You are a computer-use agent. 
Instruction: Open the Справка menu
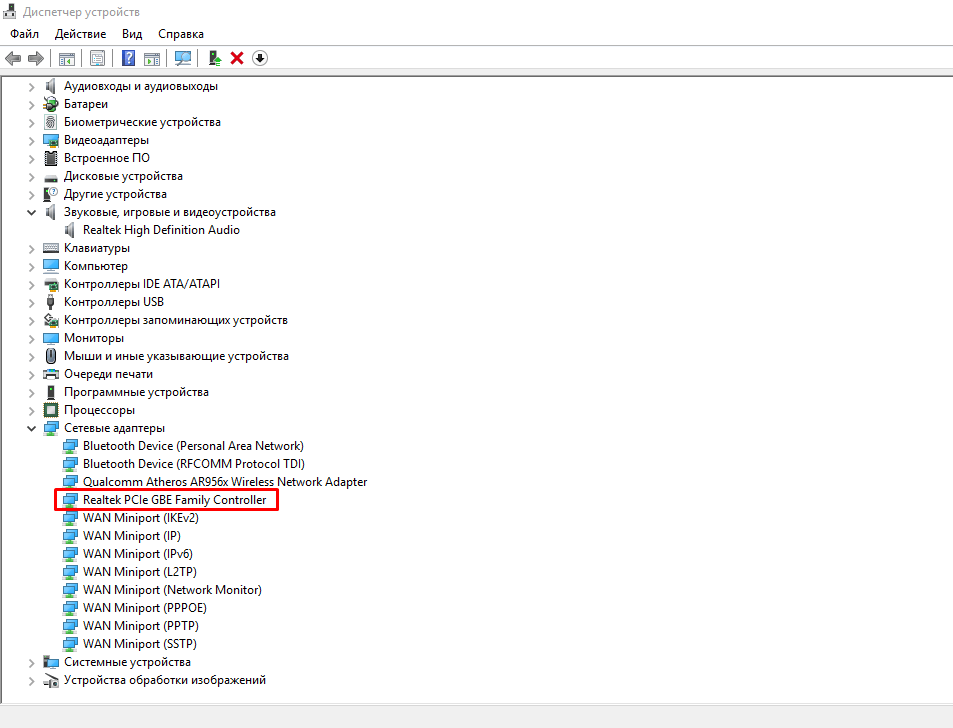coord(181,34)
